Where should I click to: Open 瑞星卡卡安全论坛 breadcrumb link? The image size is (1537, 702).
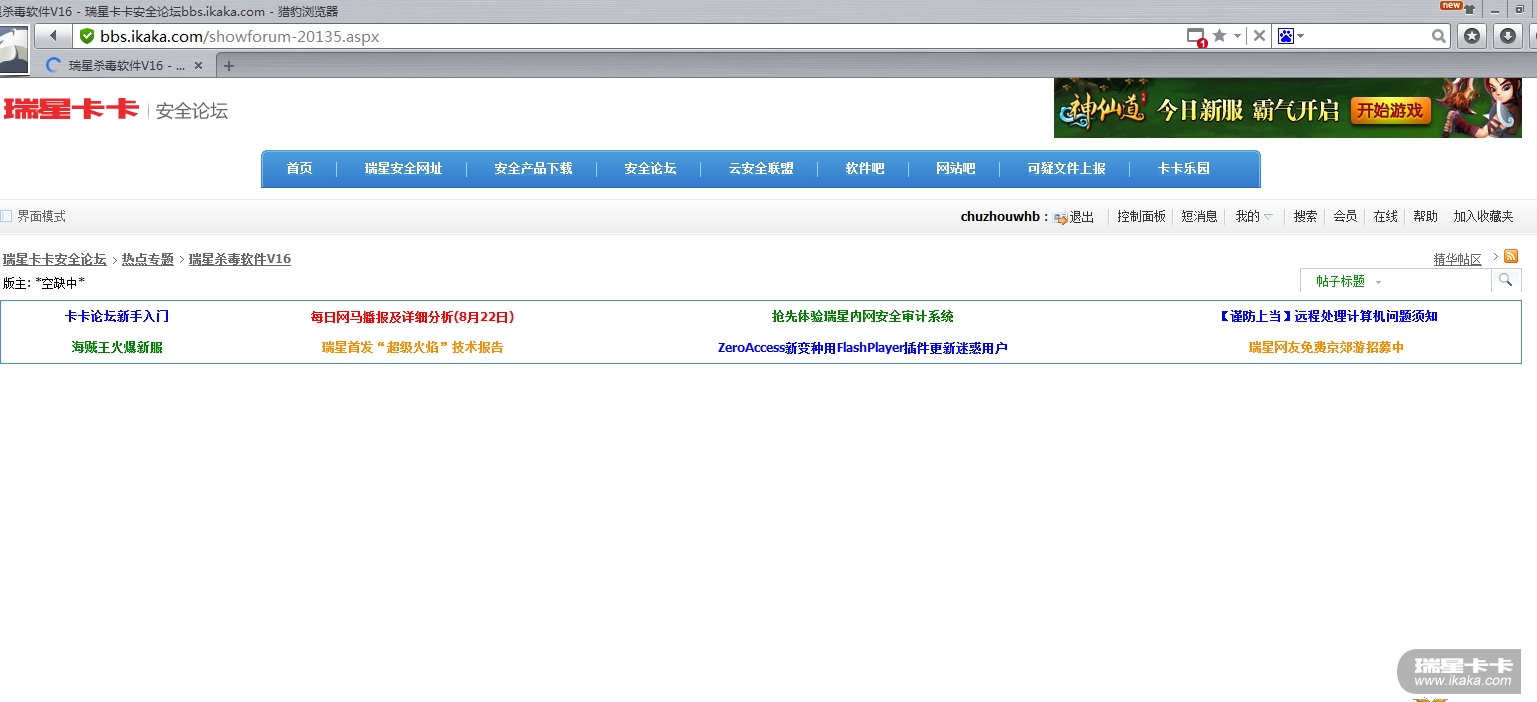[x=54, y=259]
